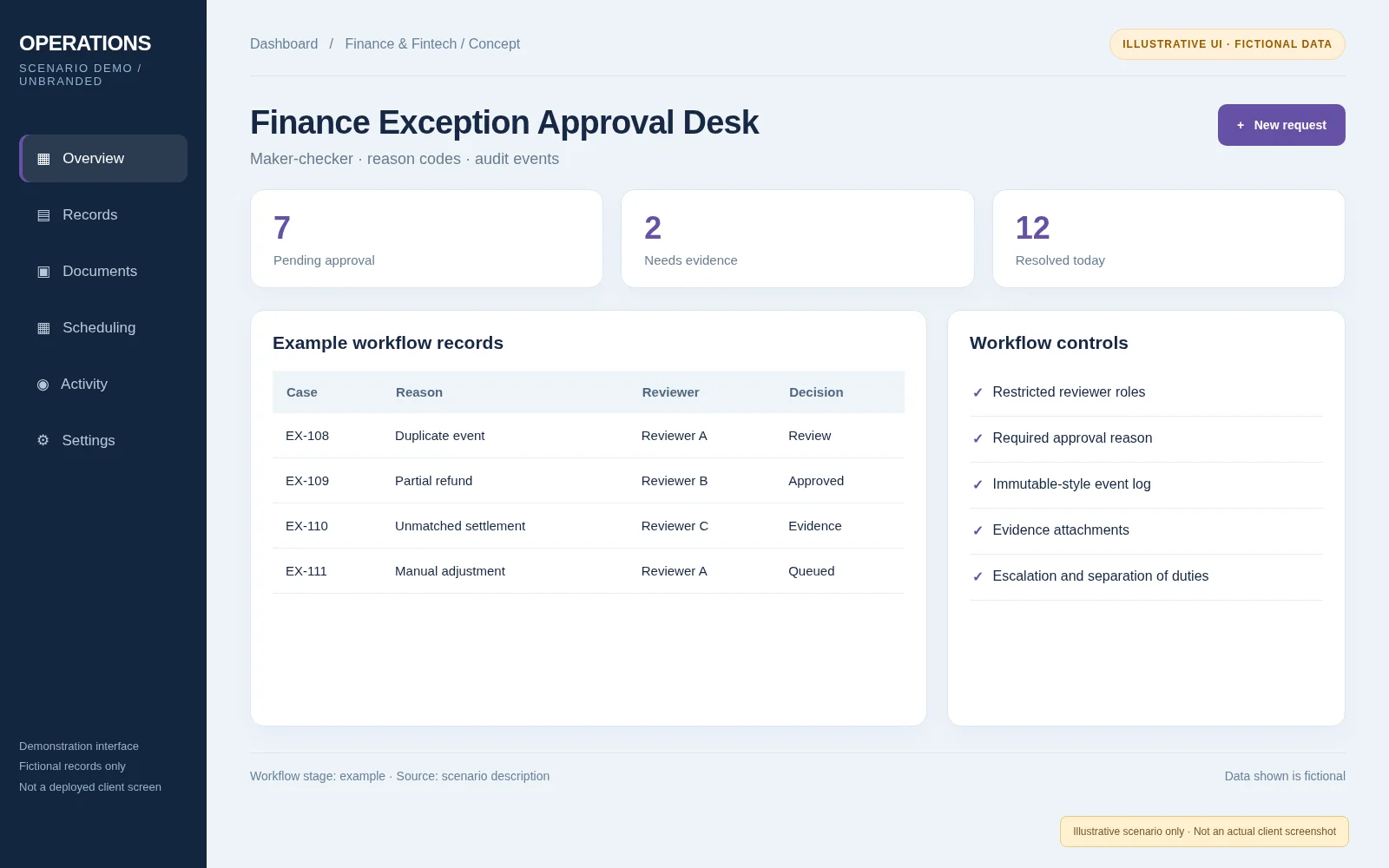Click the Duplicate event reason cell
Image resolution: width=1389 pixels, height=868 pixels.
point(440,436)
